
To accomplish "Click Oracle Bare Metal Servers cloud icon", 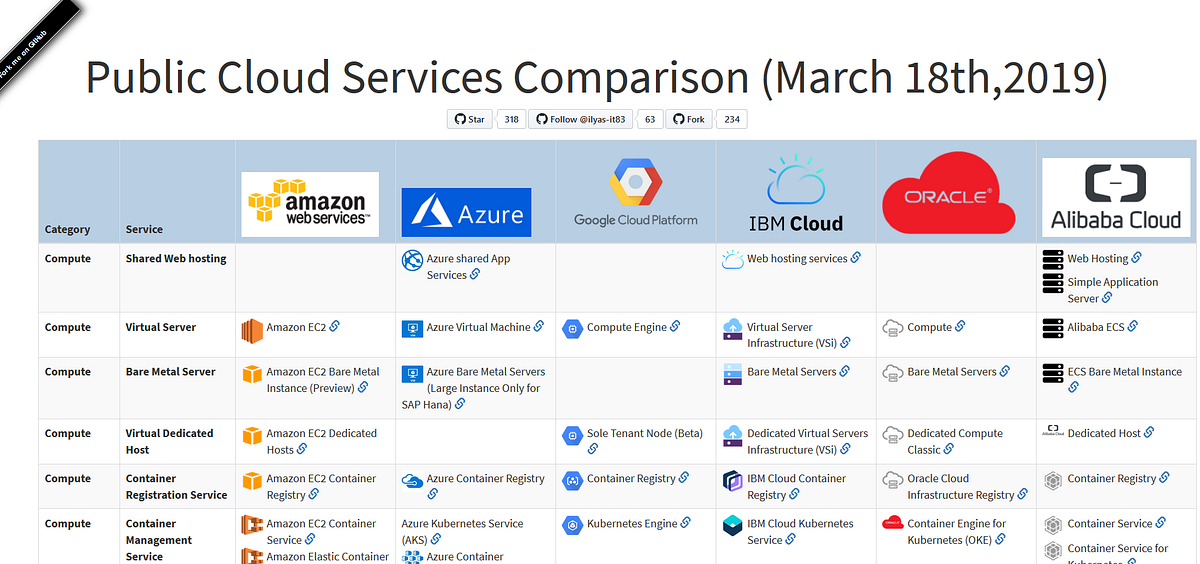I will pos(892,372).
